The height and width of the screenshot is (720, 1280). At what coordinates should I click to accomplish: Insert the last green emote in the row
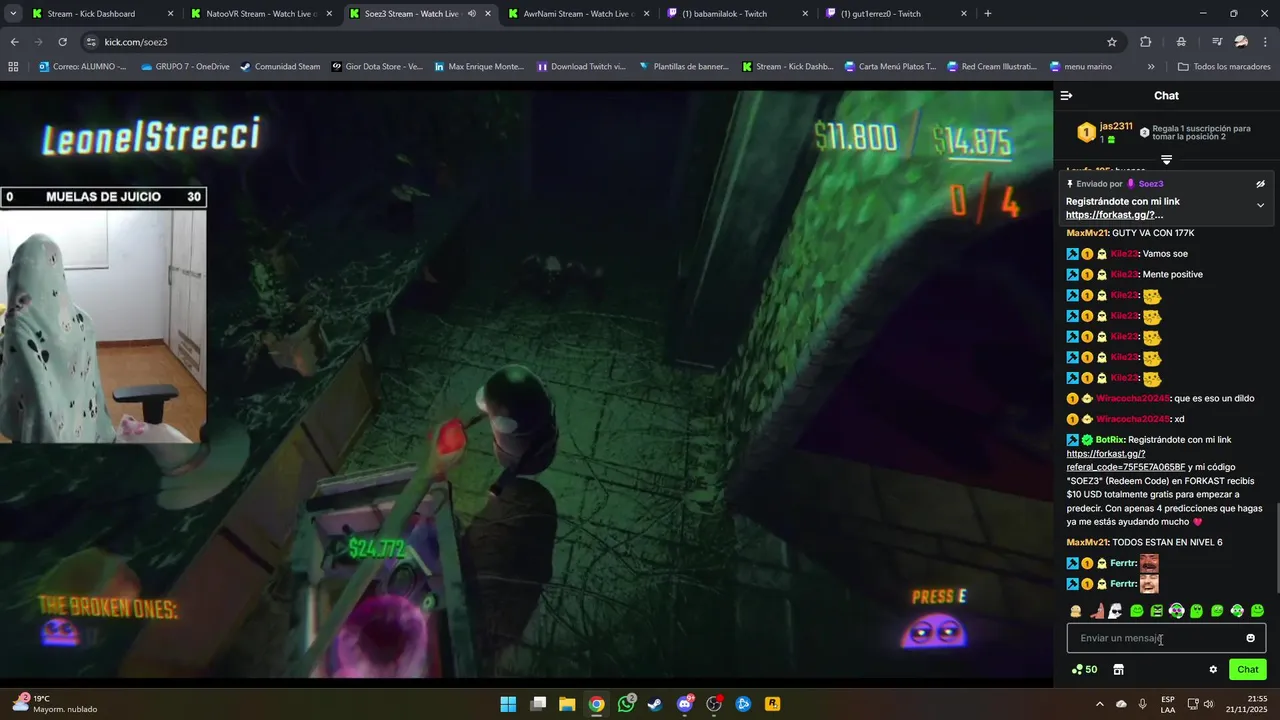point(1258,611)
